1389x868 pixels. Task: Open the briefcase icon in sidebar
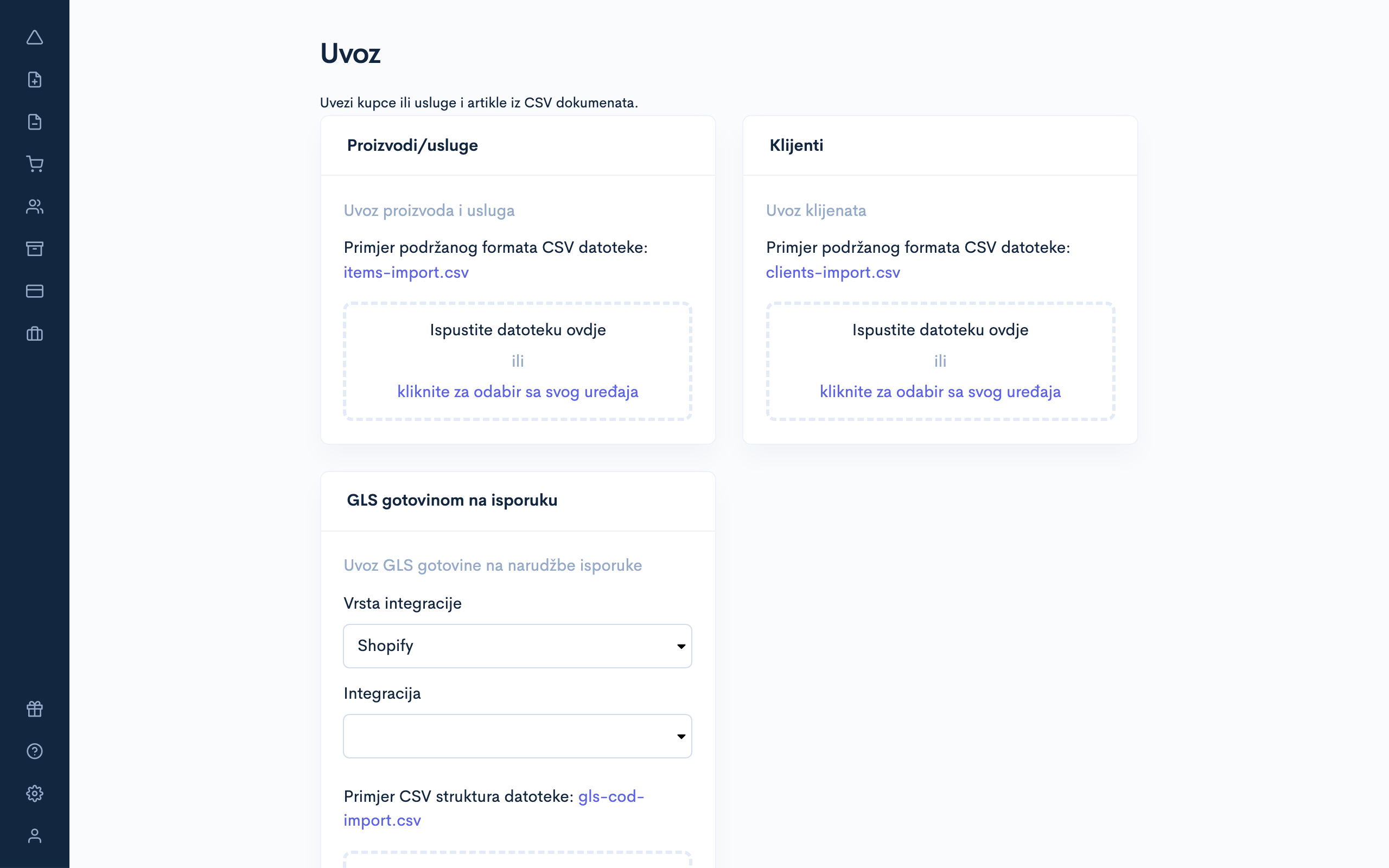tap(34, 334)
